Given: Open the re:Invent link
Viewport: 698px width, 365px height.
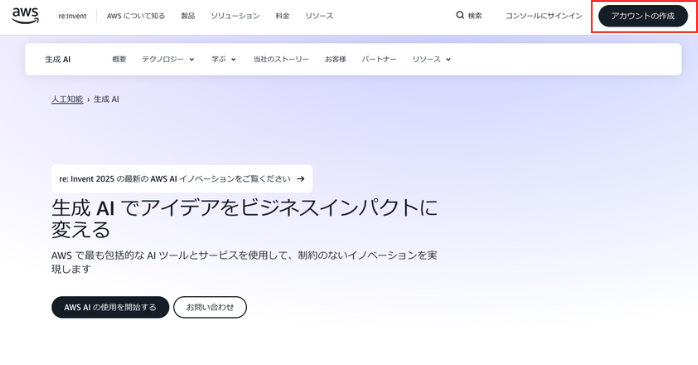Looking at the screenshot, I should coord(73,16).
